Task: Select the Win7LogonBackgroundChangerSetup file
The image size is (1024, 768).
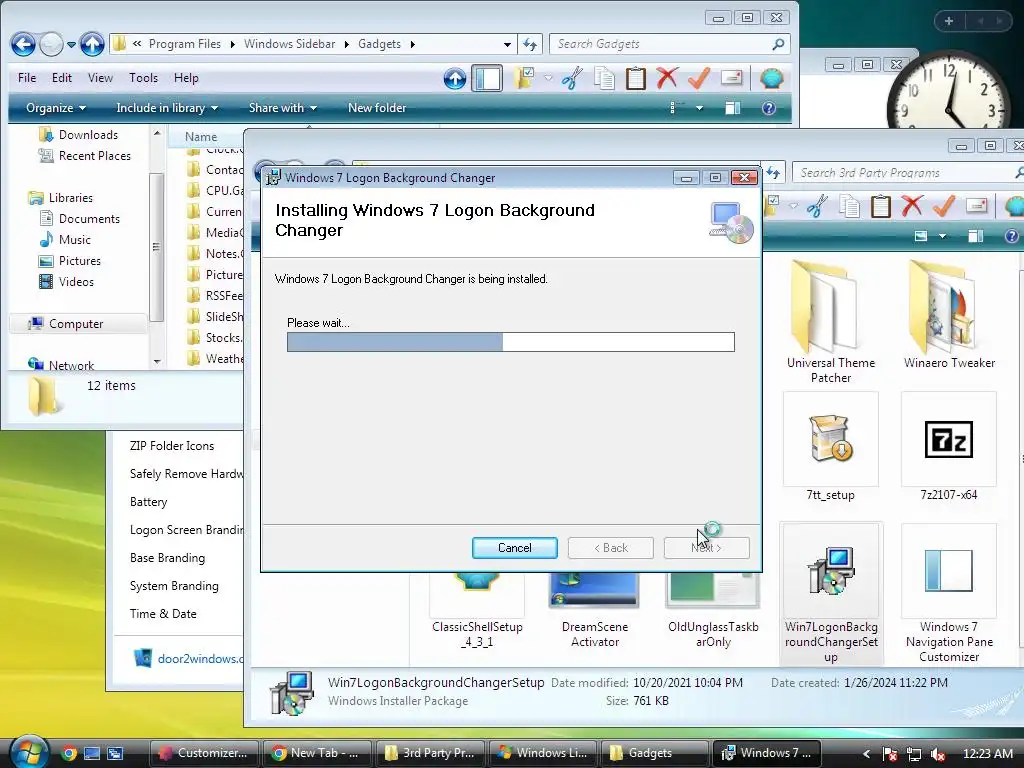Action: point(831,593)
